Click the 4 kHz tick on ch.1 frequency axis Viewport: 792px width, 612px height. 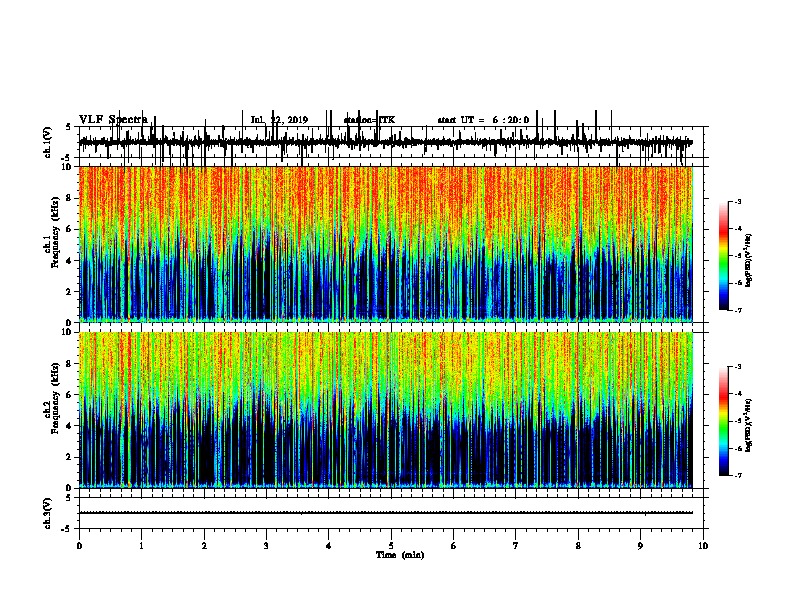(70, 261)
